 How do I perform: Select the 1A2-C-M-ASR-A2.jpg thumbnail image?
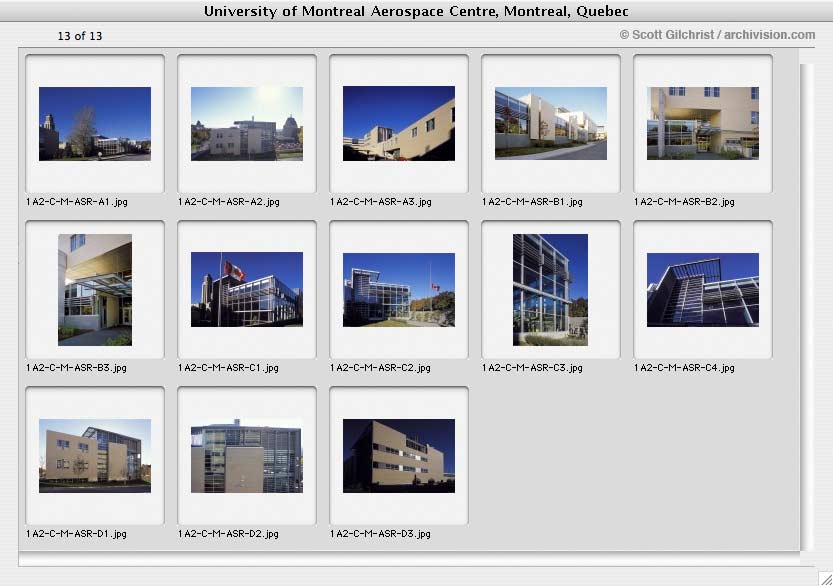[x=246, y=124]
